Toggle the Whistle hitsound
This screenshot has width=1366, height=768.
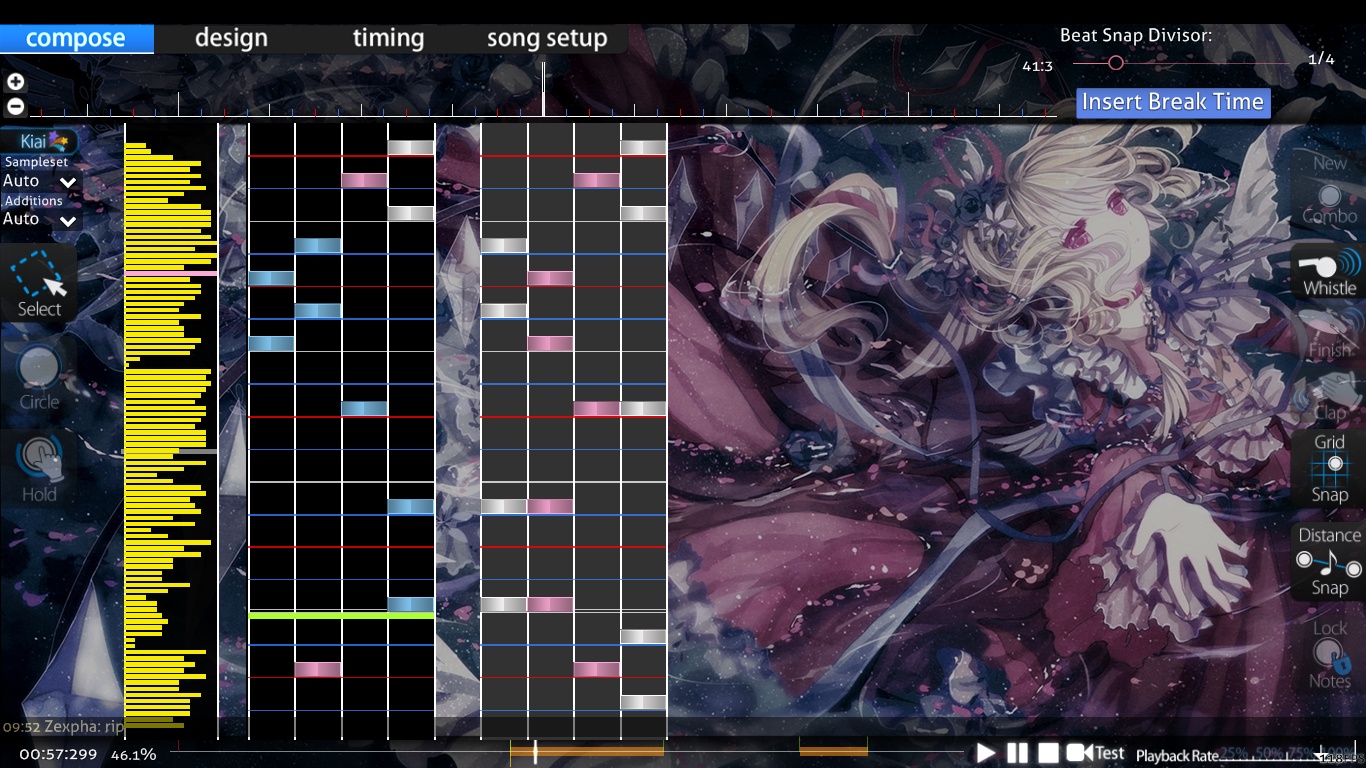(x=1329, y=271)
